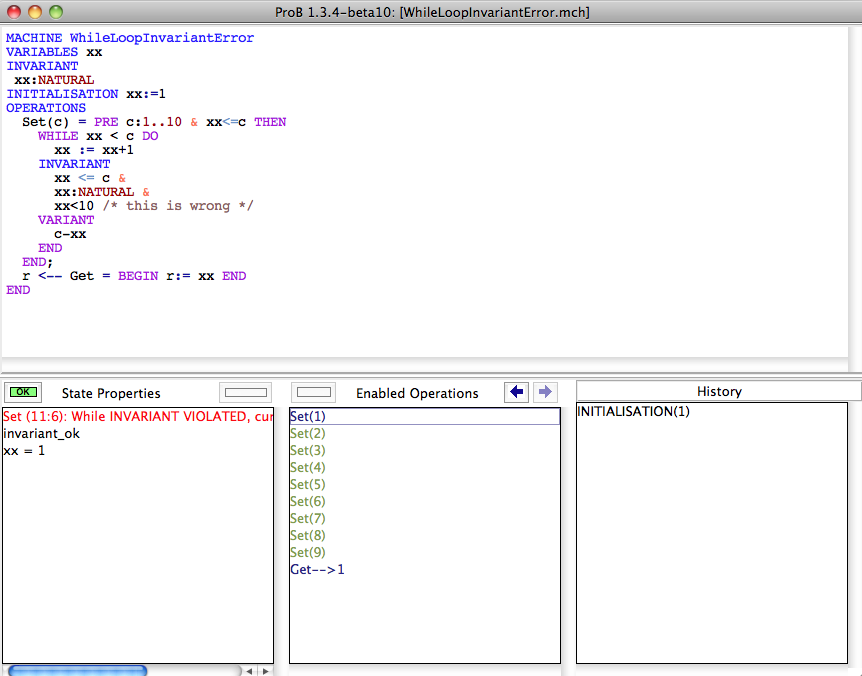This screenshot has height=676, width=862.
Task: Choose the Get-->1 operation
Action: tap(317, 569)
